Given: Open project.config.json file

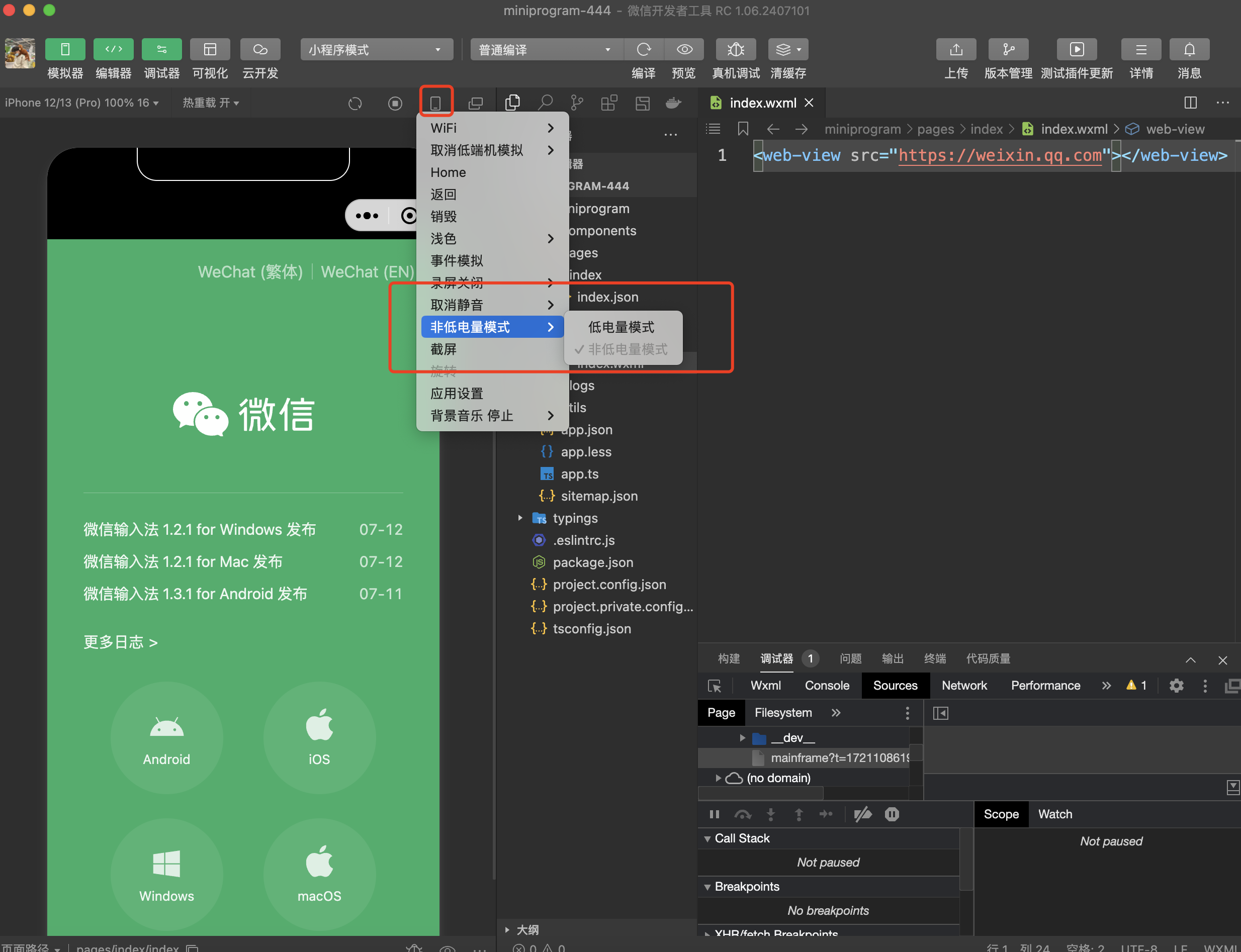Looking at the screenshot, I should click(x=609, y=584).
